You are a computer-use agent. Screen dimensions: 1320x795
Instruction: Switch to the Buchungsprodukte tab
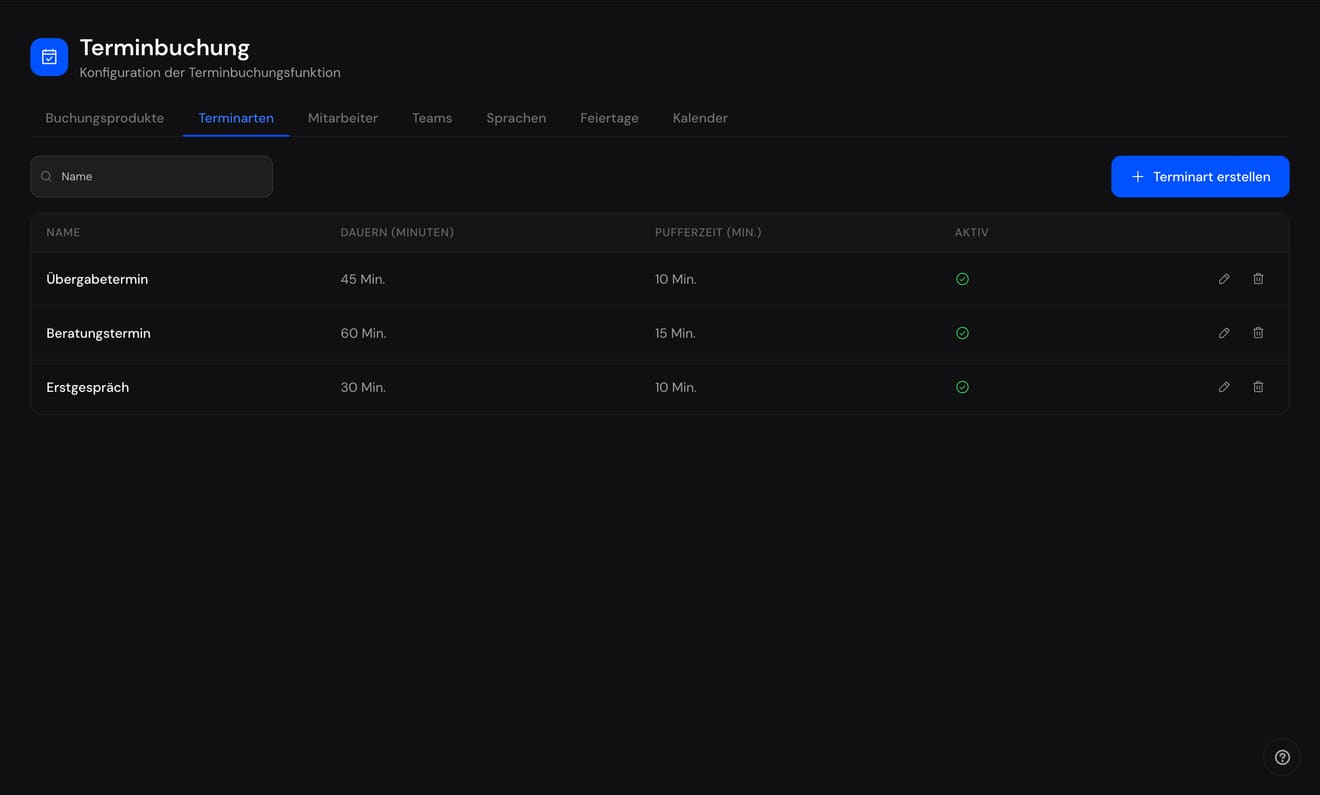[x=105, y=118]
